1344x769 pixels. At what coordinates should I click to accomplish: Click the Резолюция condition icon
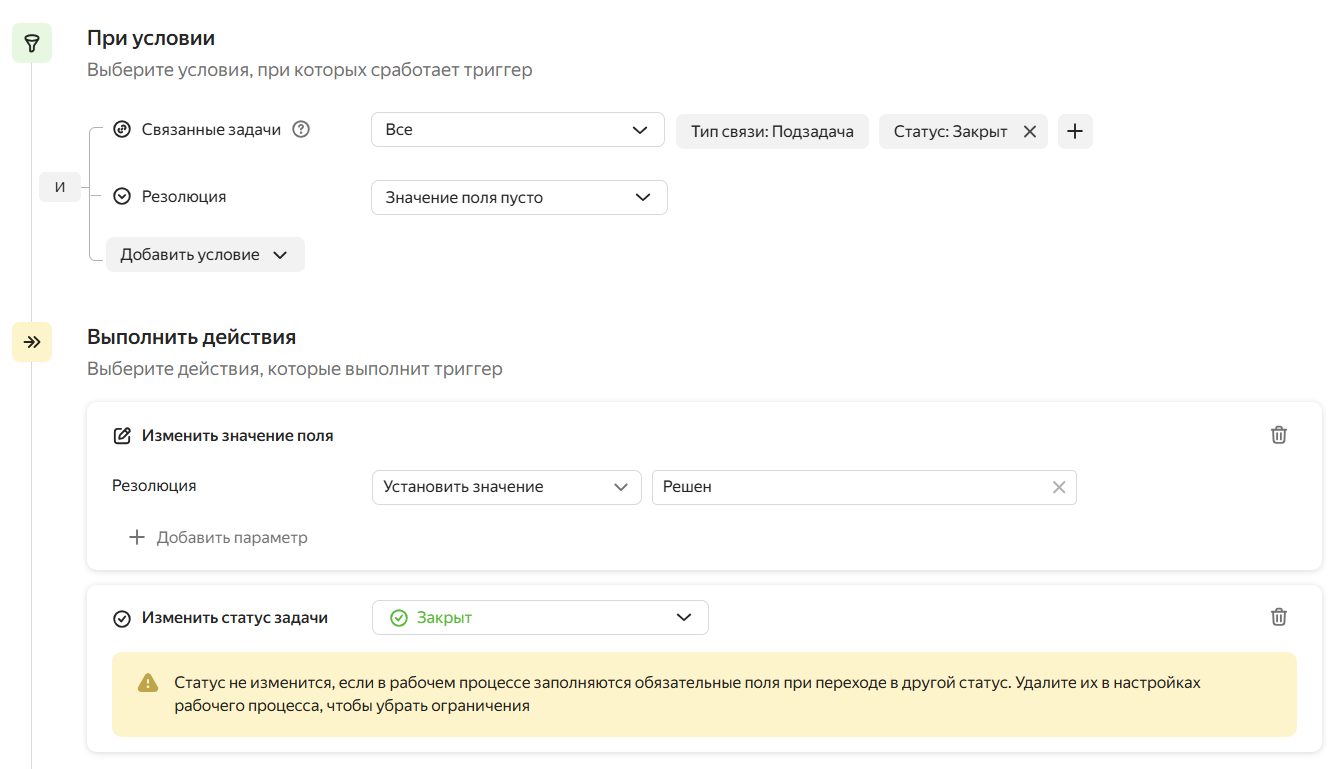(122, 197)
